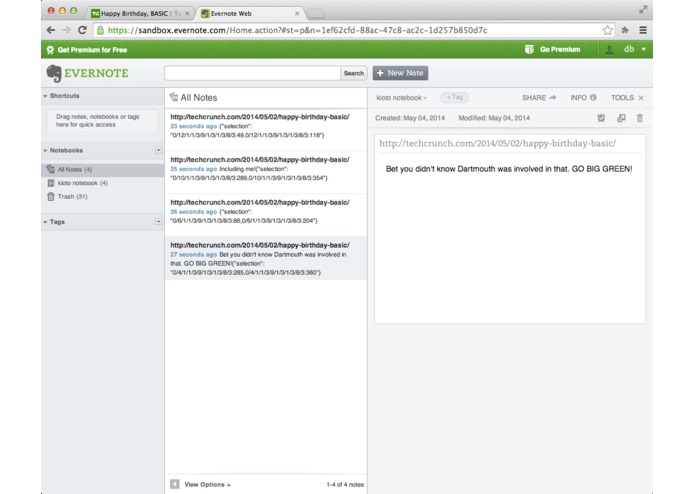The height and width of the screenshot is (494, 695).
Task: Collapse the Notebooks section triangle
Action: coord(45,151)
